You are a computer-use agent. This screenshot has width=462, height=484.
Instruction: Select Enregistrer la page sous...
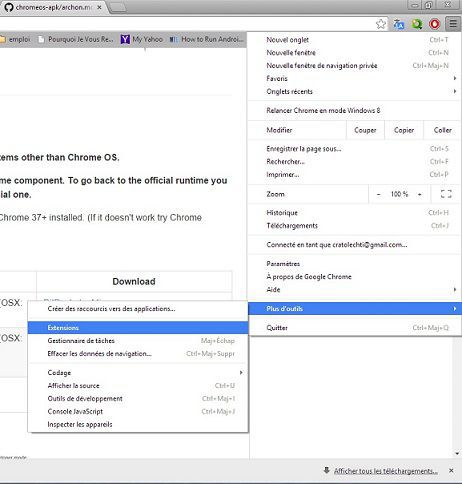click(355, 149)
